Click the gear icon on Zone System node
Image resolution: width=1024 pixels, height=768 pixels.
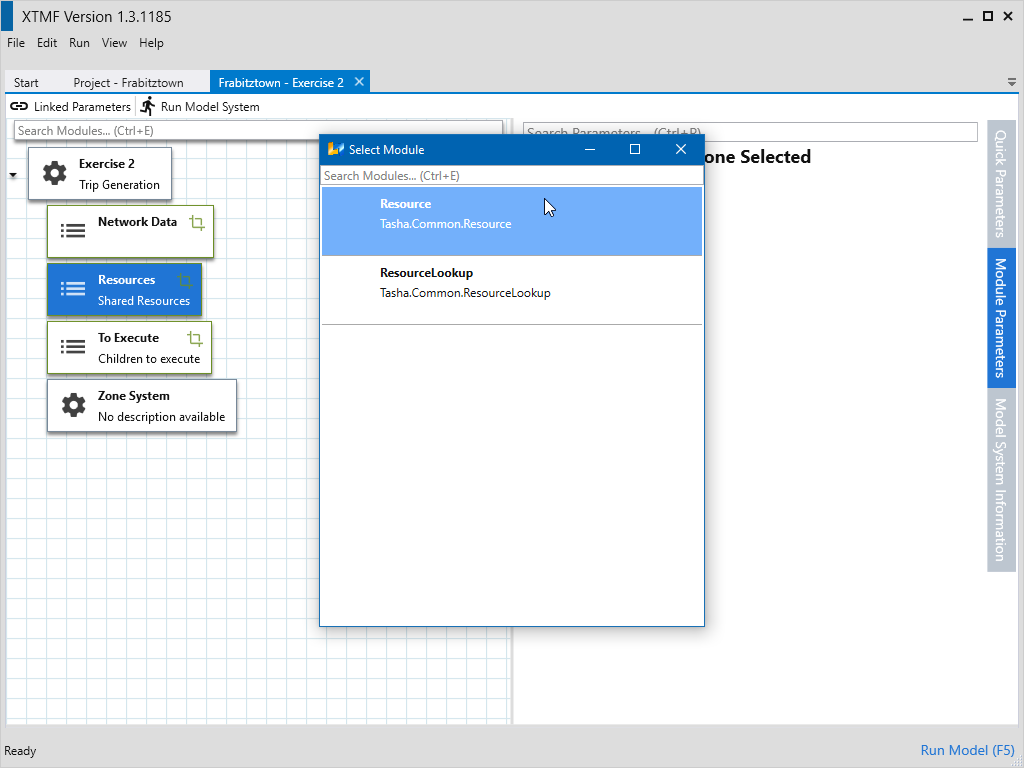[x=73, y=405]
